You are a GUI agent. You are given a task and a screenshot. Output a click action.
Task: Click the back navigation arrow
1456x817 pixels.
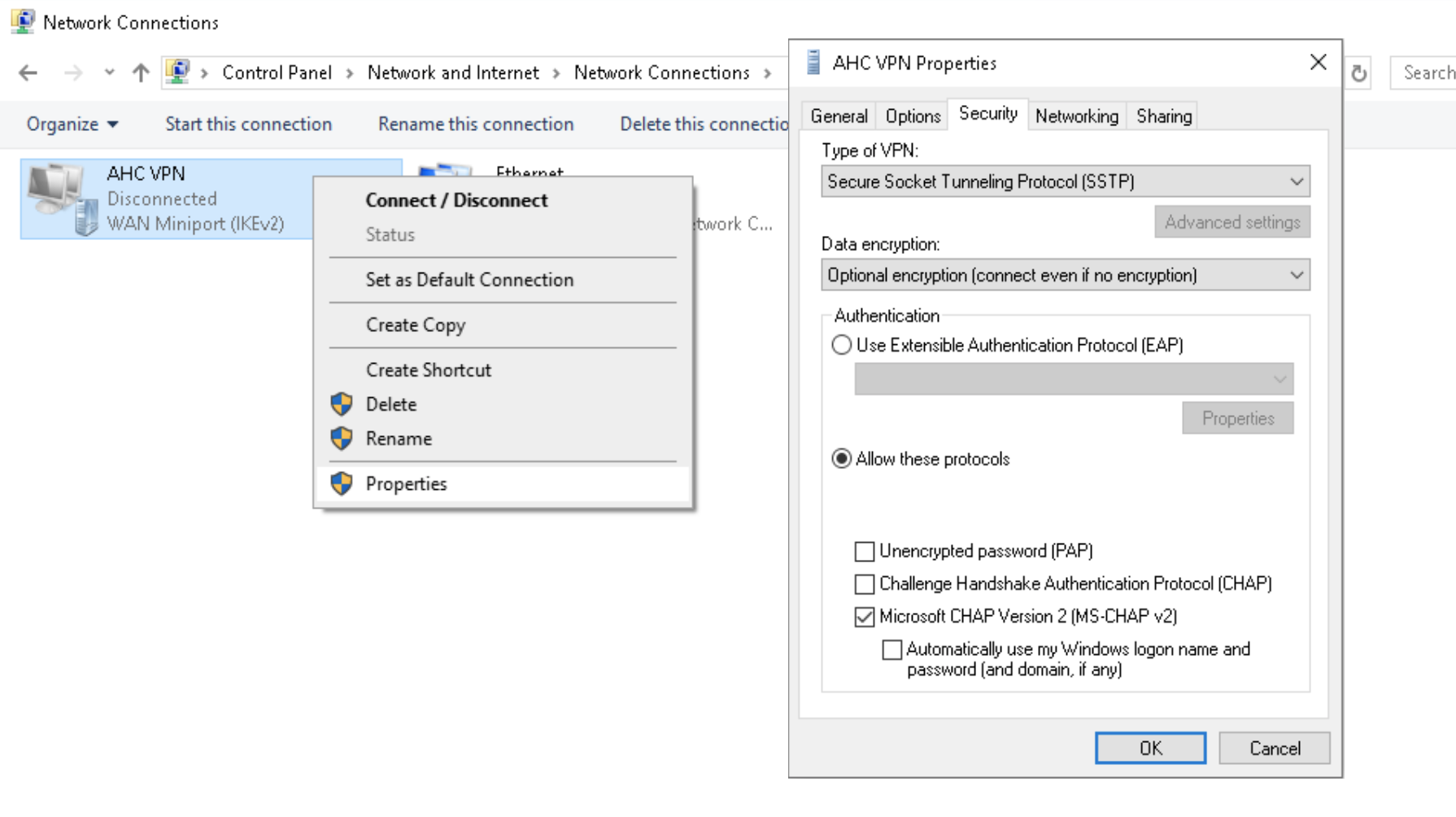pyautogui.click(x=28, y=73)
